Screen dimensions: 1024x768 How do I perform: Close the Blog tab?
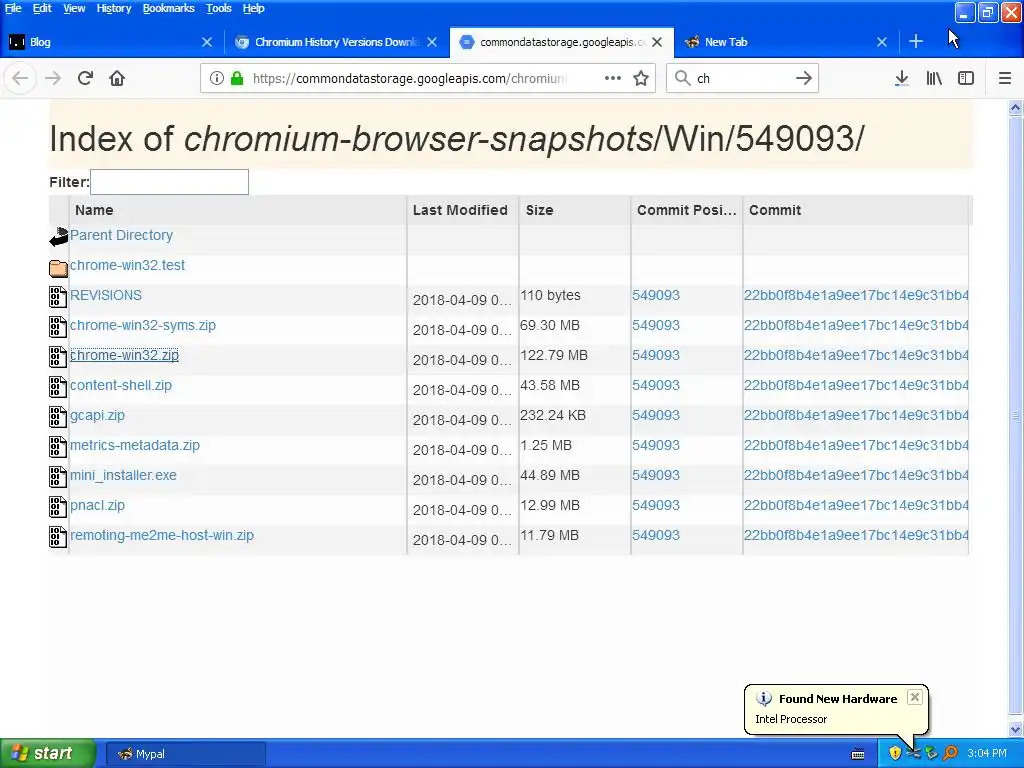pyautogui.click(x=207, y=42)
